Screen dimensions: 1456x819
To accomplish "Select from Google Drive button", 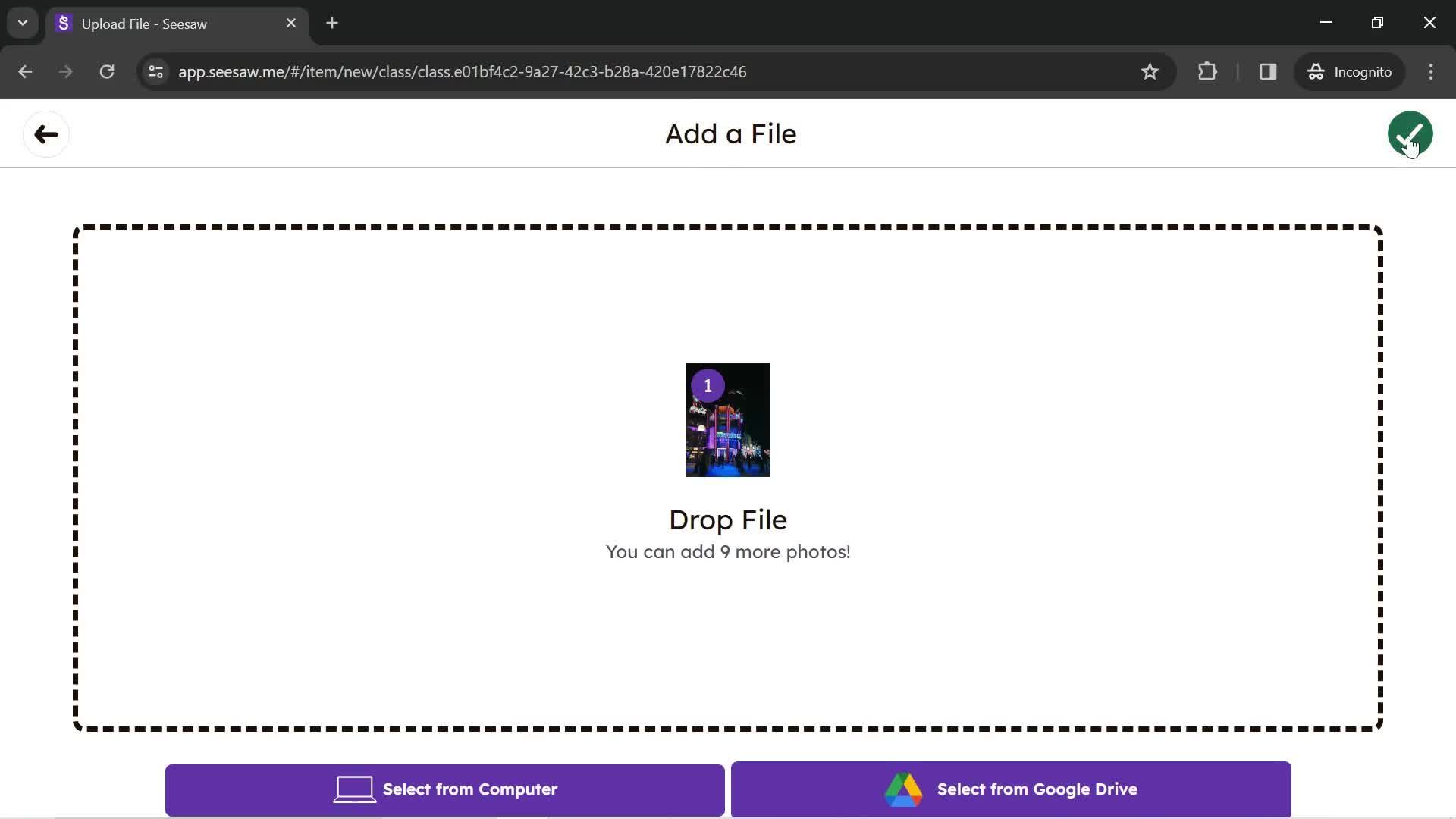I will [x=1011, y=789].
